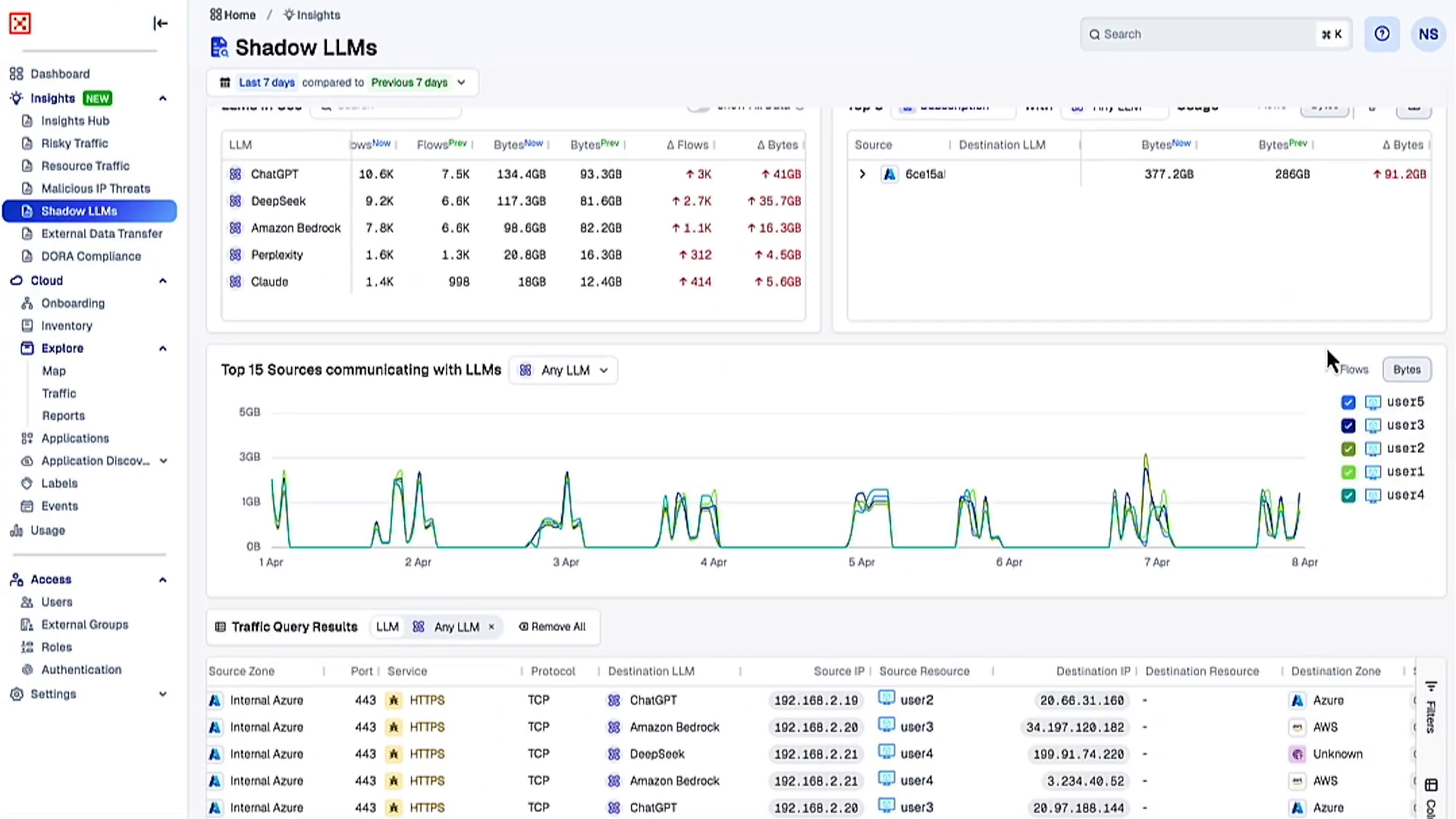1456x819 pixels.
Task: Open the Filters panel icon at the table edge
Action: pos(1431,687)
